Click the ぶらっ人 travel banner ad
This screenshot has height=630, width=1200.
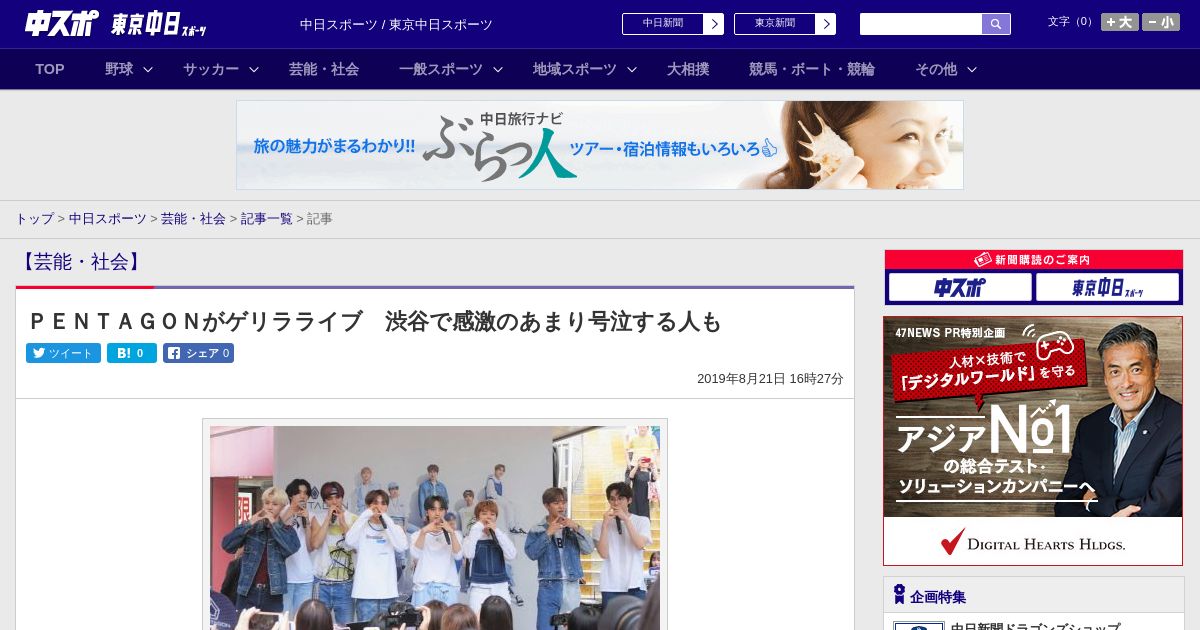(x=600, y=145)
